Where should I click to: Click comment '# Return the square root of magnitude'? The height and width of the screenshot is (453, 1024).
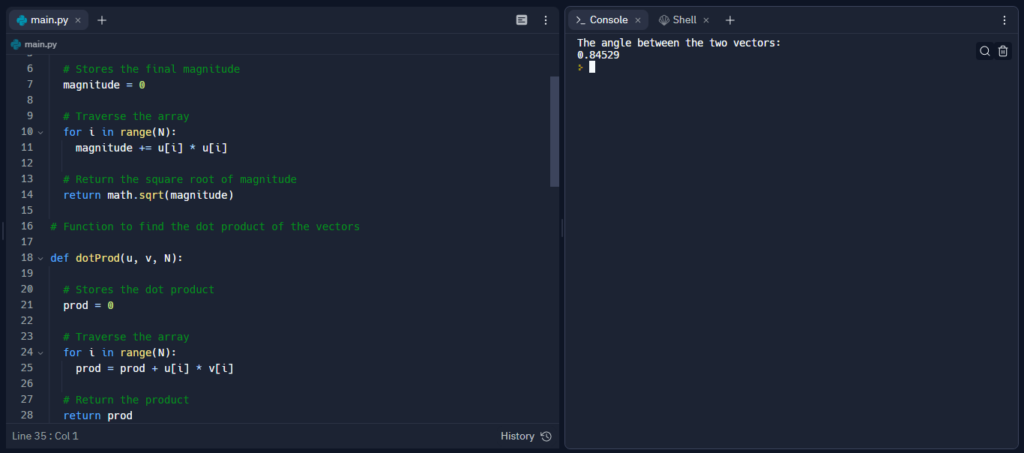[180, 179]
